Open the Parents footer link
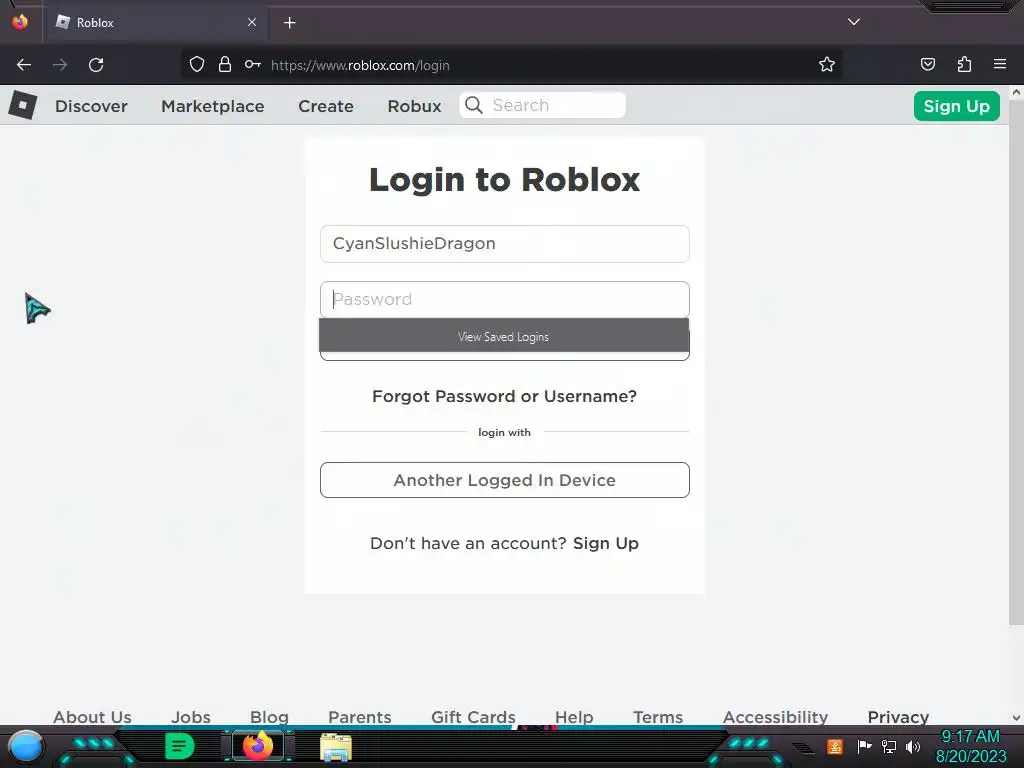The width and height of the screenshot is (1024, 768). (360, 716)
